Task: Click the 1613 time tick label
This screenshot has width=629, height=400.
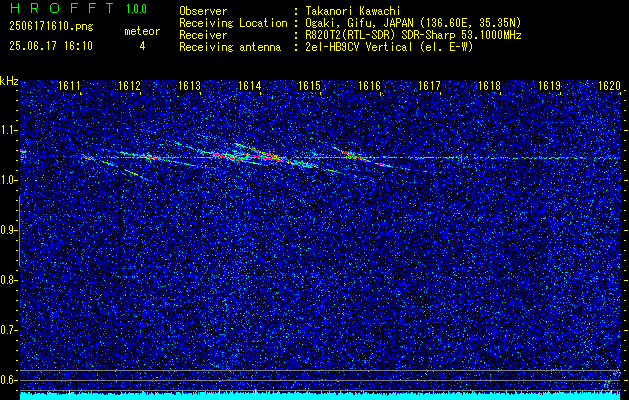Action: (189, 86)
